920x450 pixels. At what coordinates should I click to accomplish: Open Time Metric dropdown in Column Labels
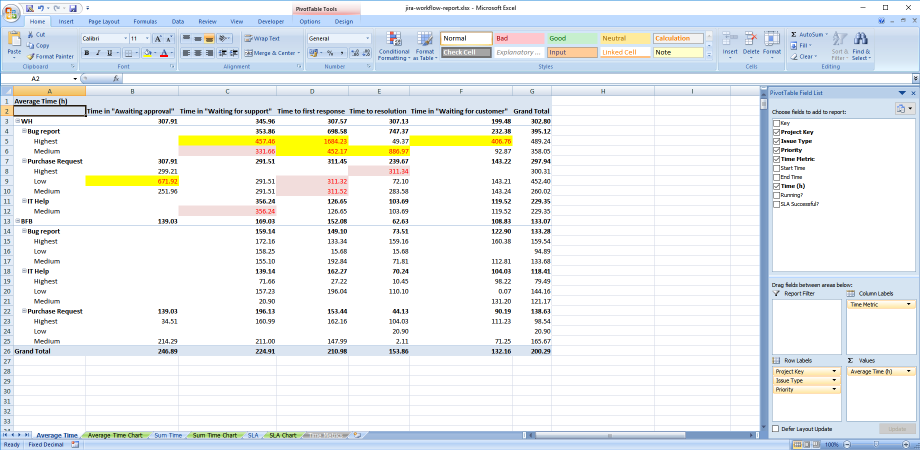908,303
